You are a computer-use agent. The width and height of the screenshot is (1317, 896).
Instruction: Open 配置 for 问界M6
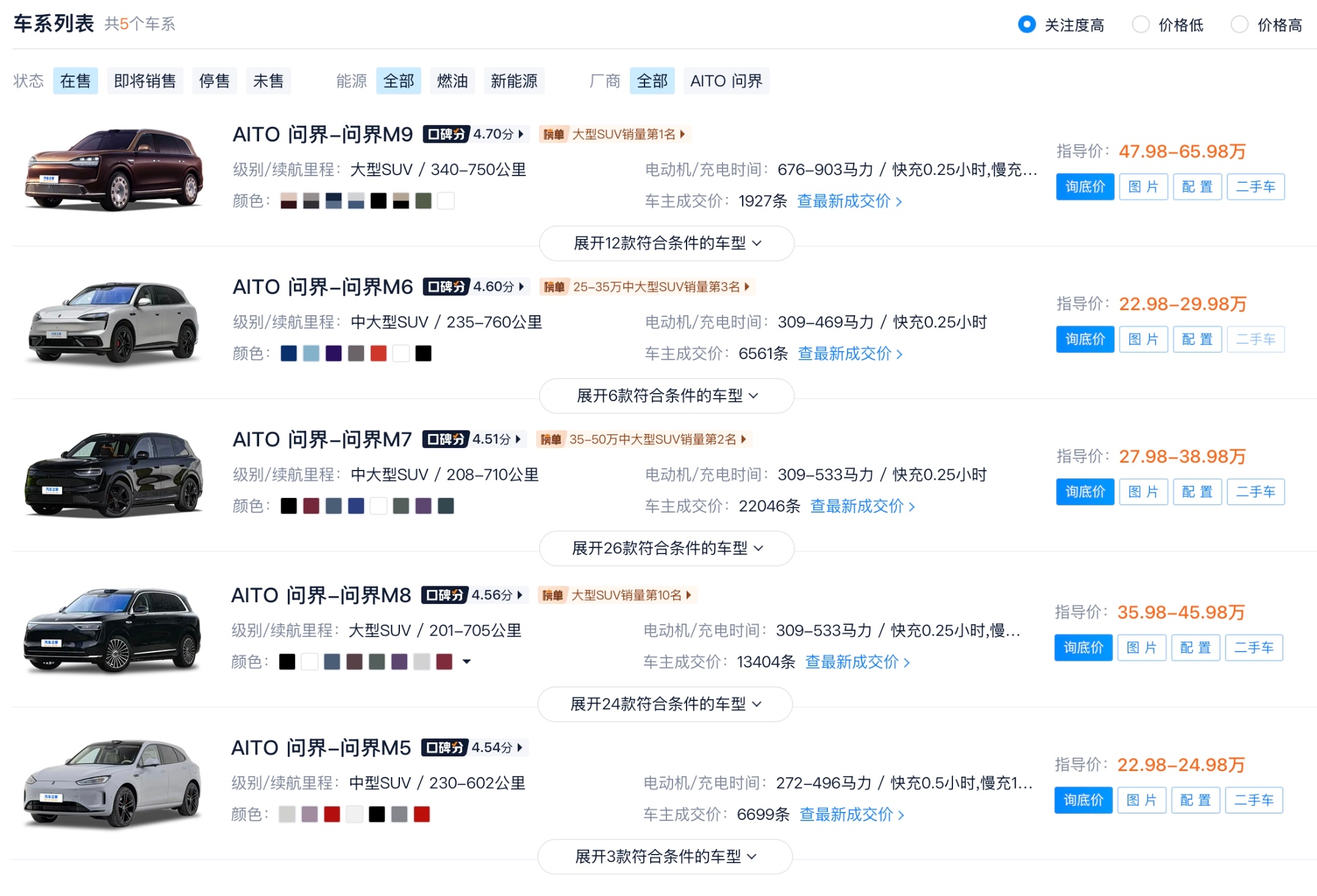click(x=1197, y=339)
